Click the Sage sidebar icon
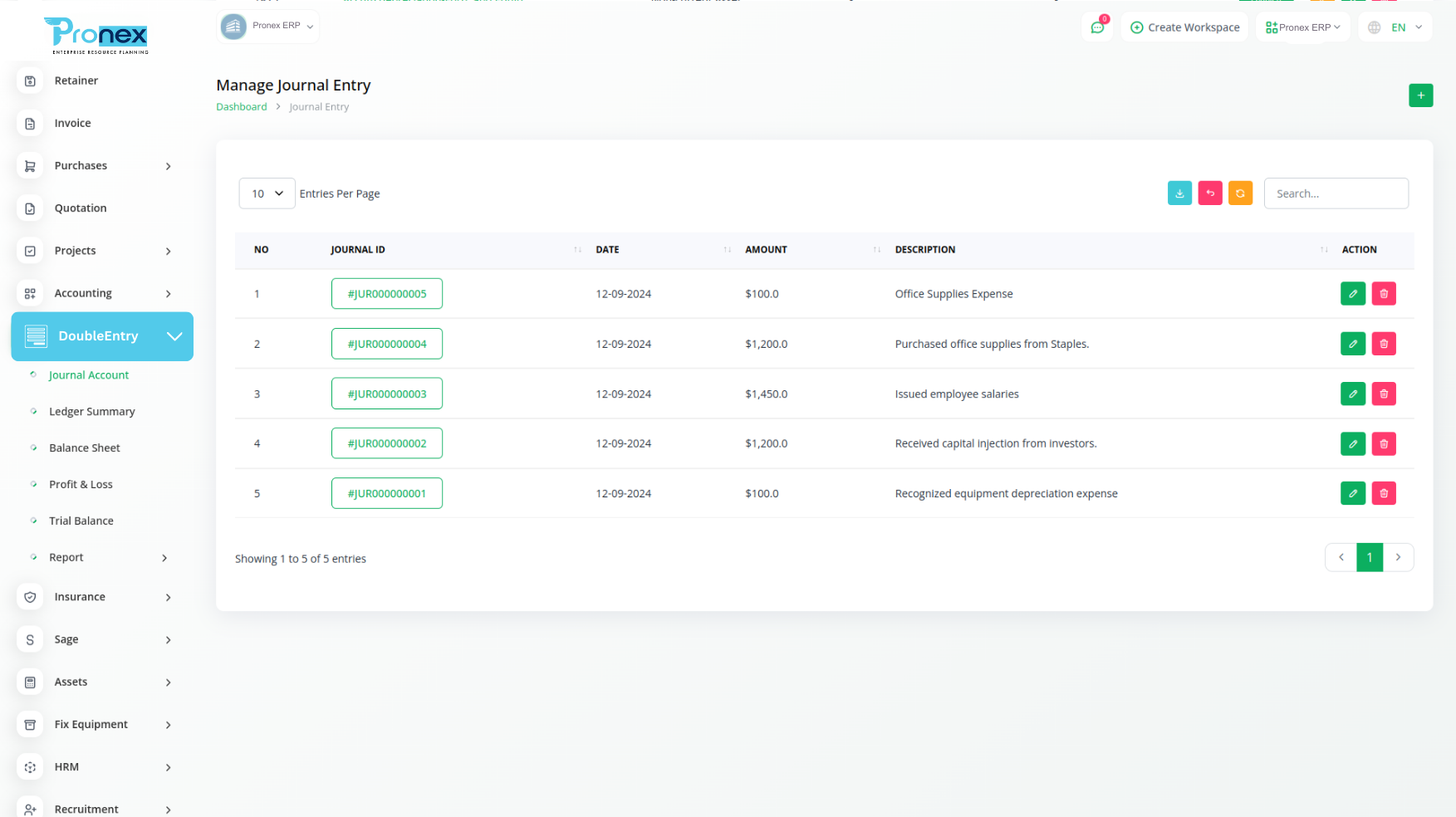Screen dimensions: 1456x817 [x=30, y=639]
